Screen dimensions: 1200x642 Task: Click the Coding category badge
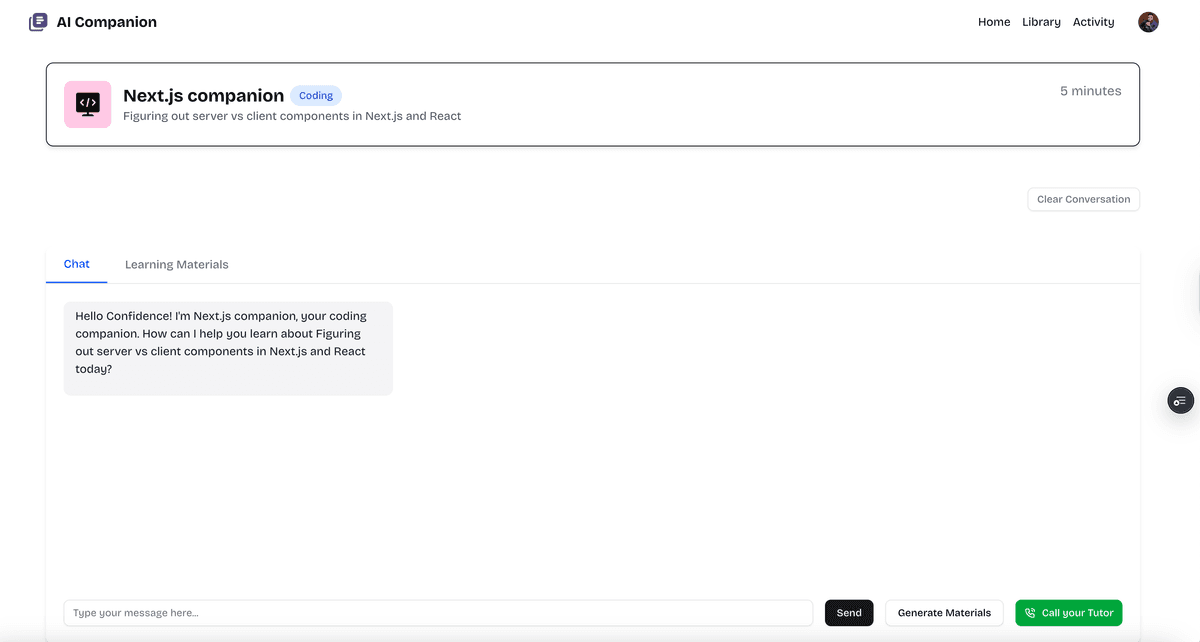(x=316, y=96)
